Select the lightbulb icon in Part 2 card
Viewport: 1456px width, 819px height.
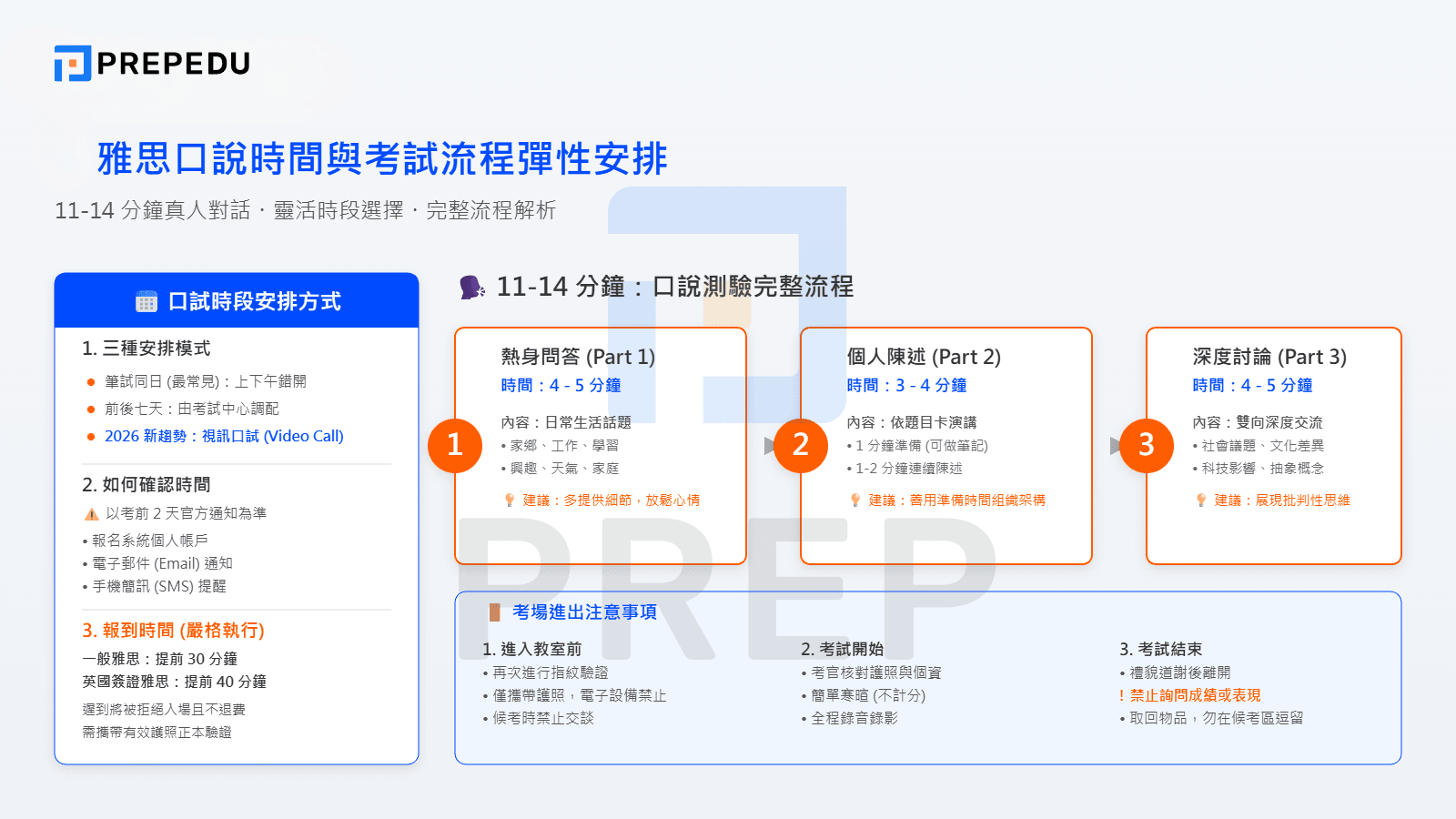click(x=854, y=499)
